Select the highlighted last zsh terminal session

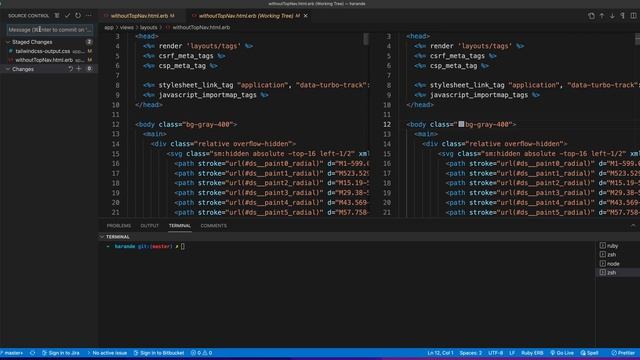point(618,273)
